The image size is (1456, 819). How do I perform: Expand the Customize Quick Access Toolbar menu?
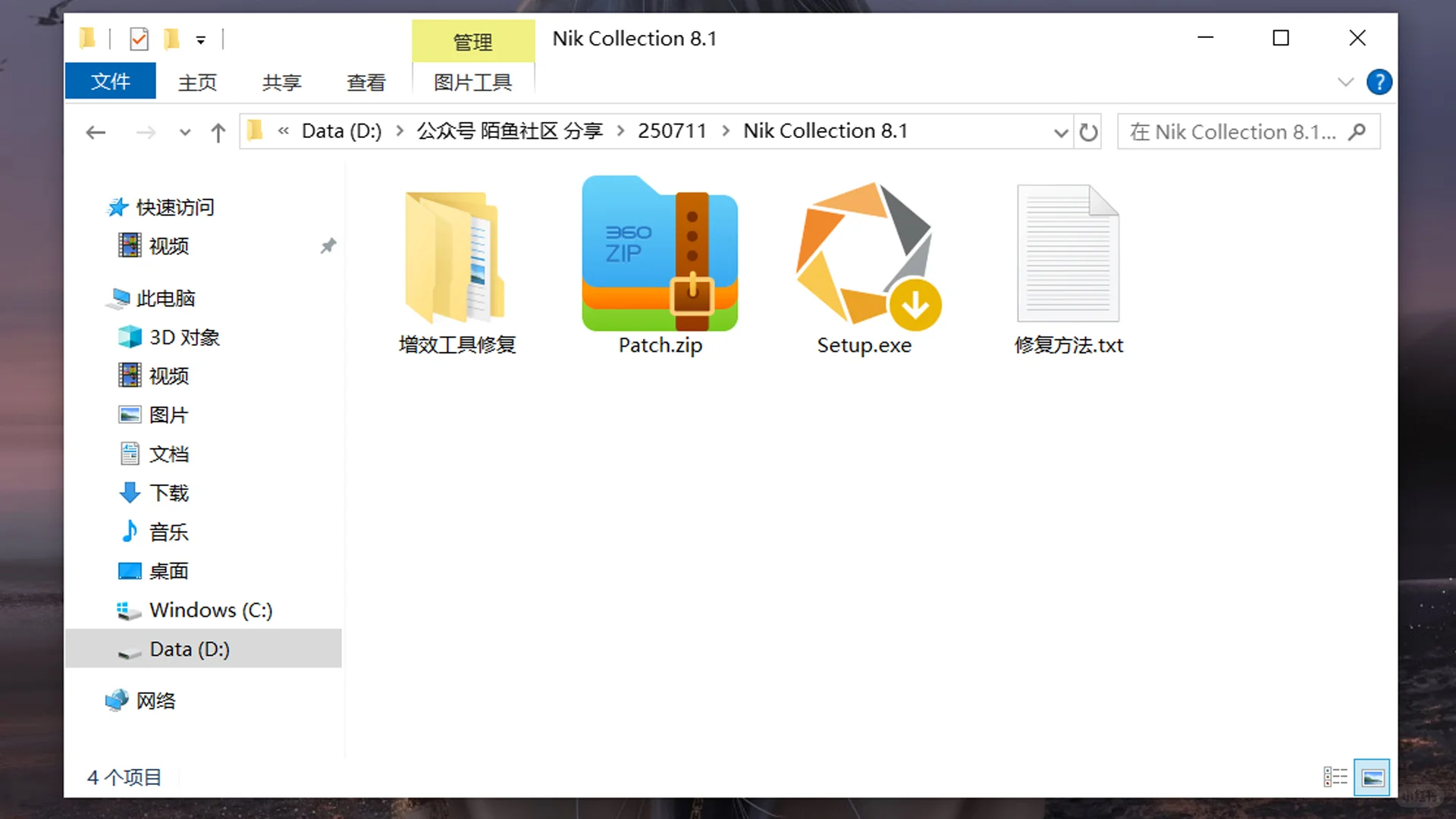201,39
